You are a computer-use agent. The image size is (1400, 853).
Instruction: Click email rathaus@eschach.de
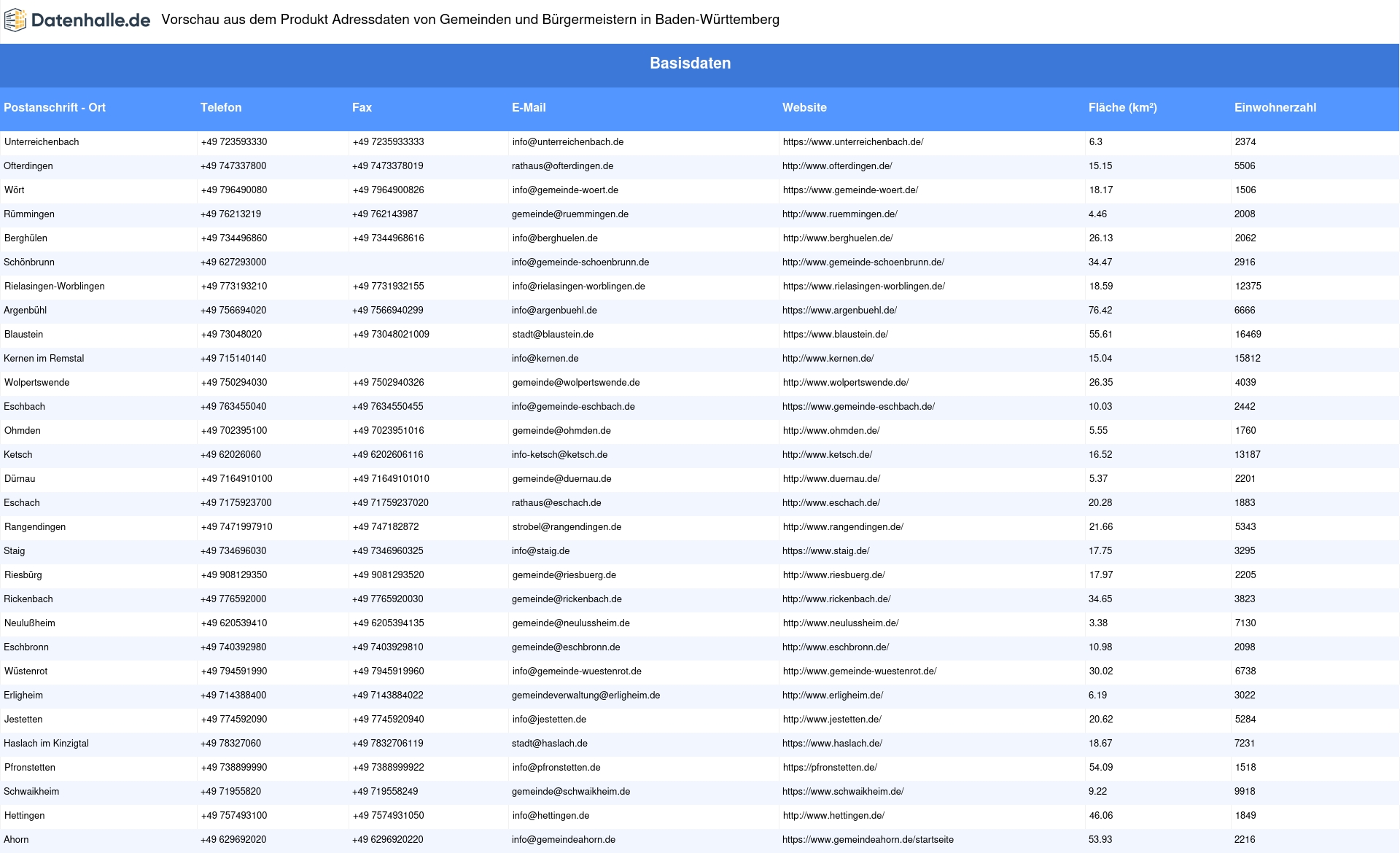pos(556,503)
